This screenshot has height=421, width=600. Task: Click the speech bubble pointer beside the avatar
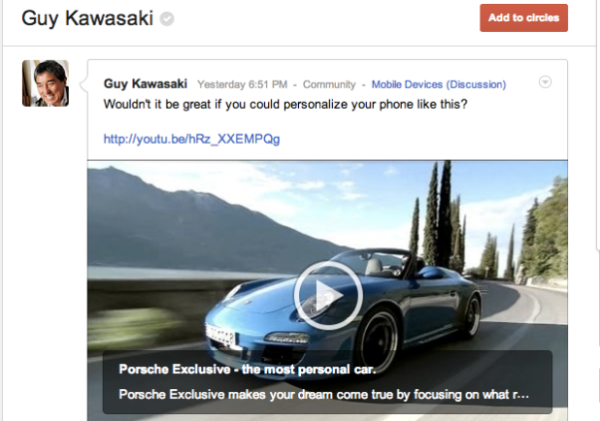(83, 84)
